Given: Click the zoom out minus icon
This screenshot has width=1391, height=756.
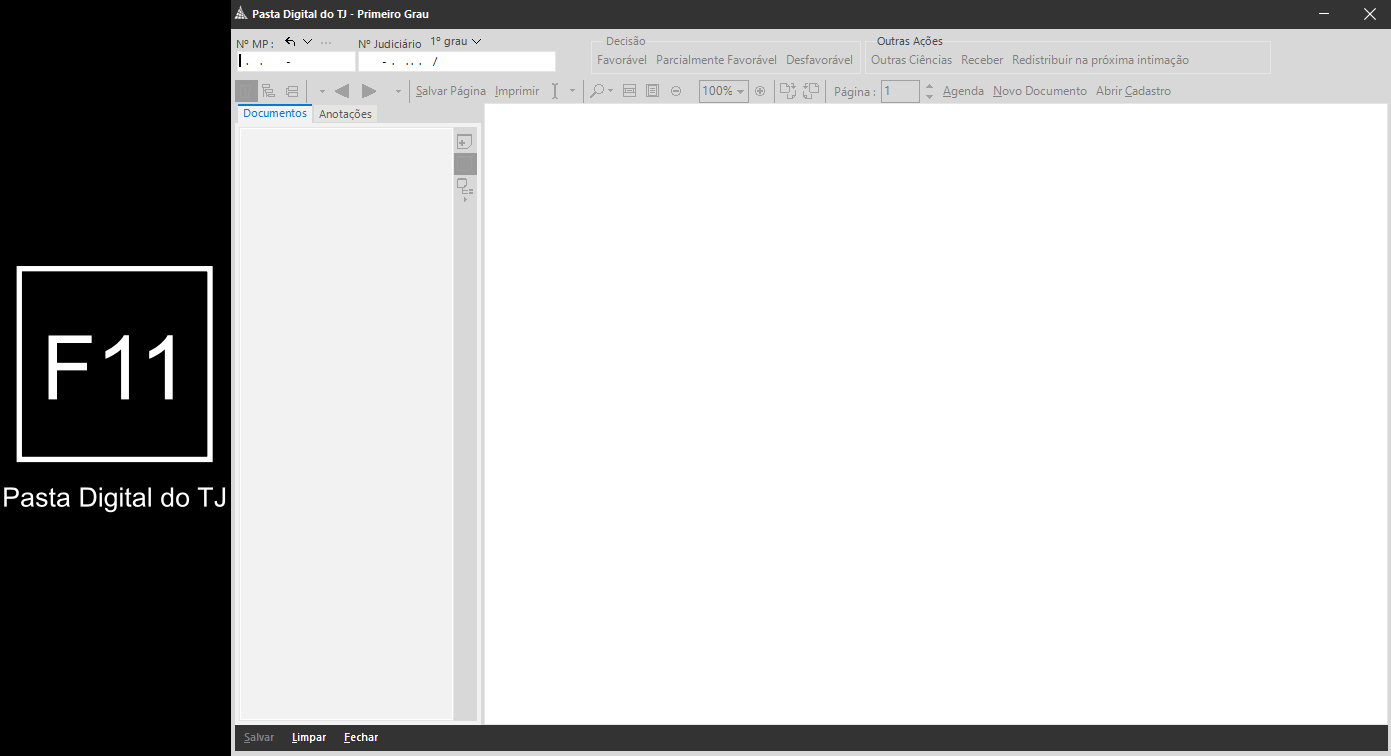Looking at the screenshot, I should click(x=676, y=91).
